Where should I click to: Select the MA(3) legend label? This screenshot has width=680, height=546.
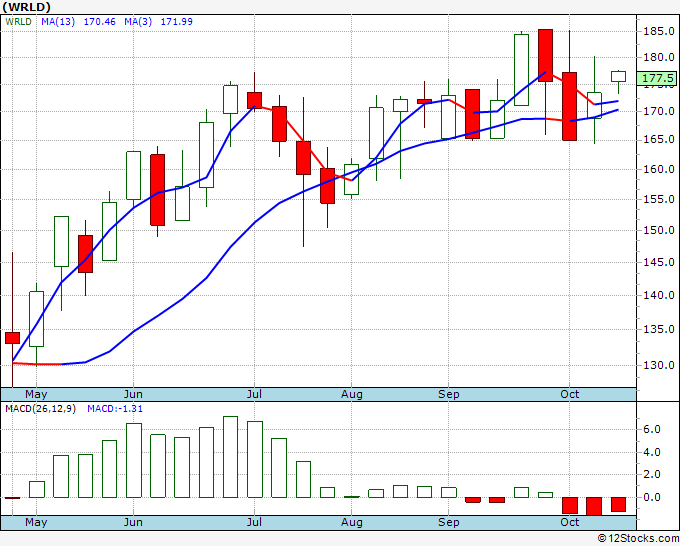[x=138, y=22]
